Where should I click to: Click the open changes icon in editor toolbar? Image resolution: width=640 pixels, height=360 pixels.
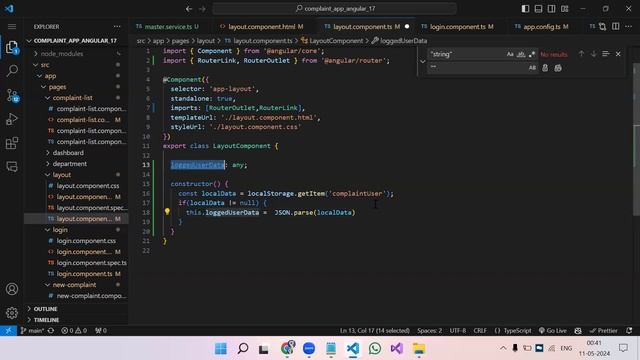[602, 27]
